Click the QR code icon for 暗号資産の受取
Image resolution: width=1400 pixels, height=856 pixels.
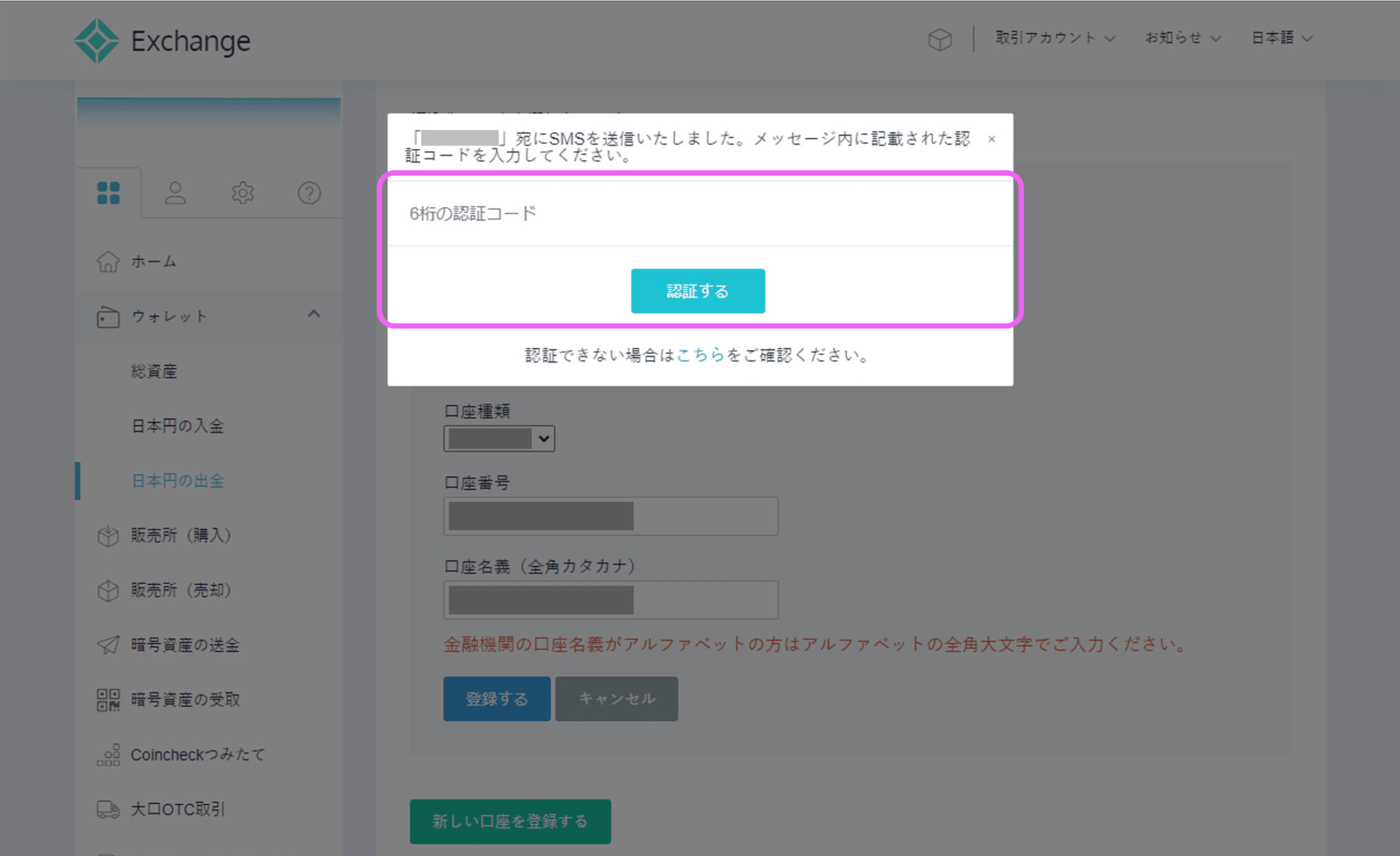click(107, 699)
